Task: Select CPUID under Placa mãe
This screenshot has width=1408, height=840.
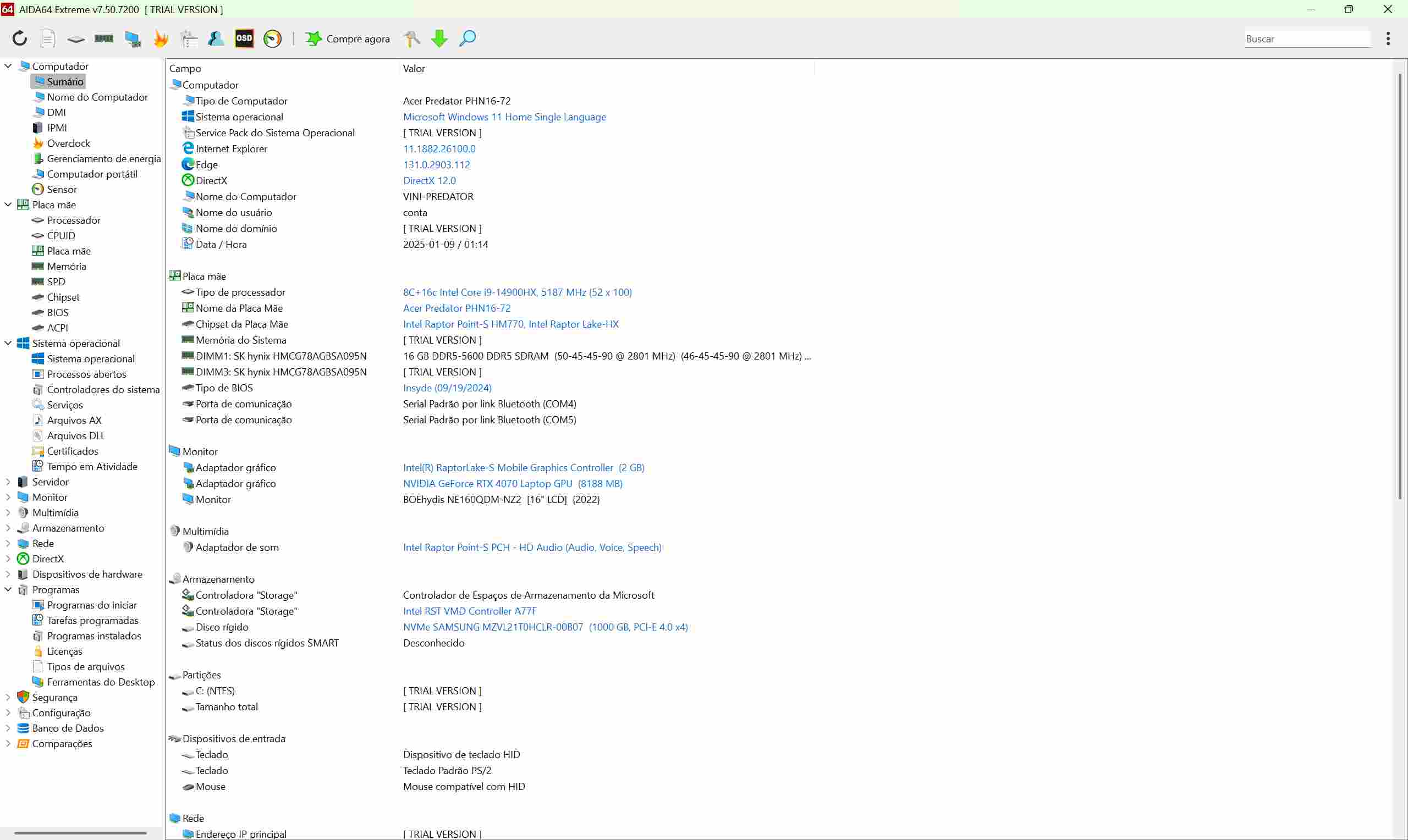Action: tap(61, 235)
